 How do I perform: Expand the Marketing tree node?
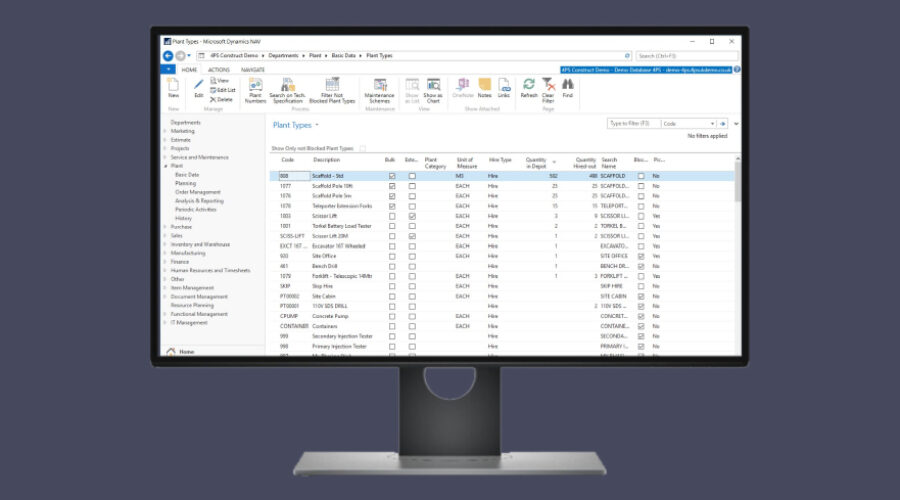(166, 131)
